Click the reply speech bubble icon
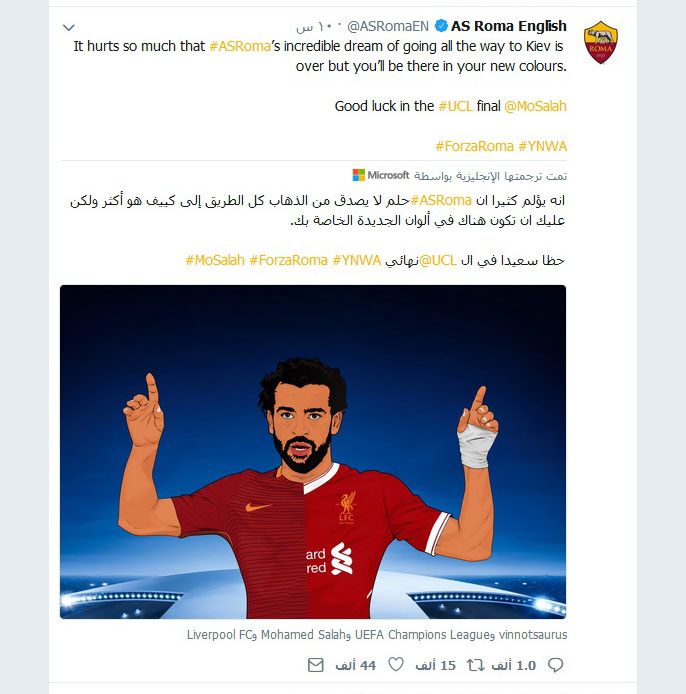The width and height of the screenshot is (686, 694). click(555, 665)
